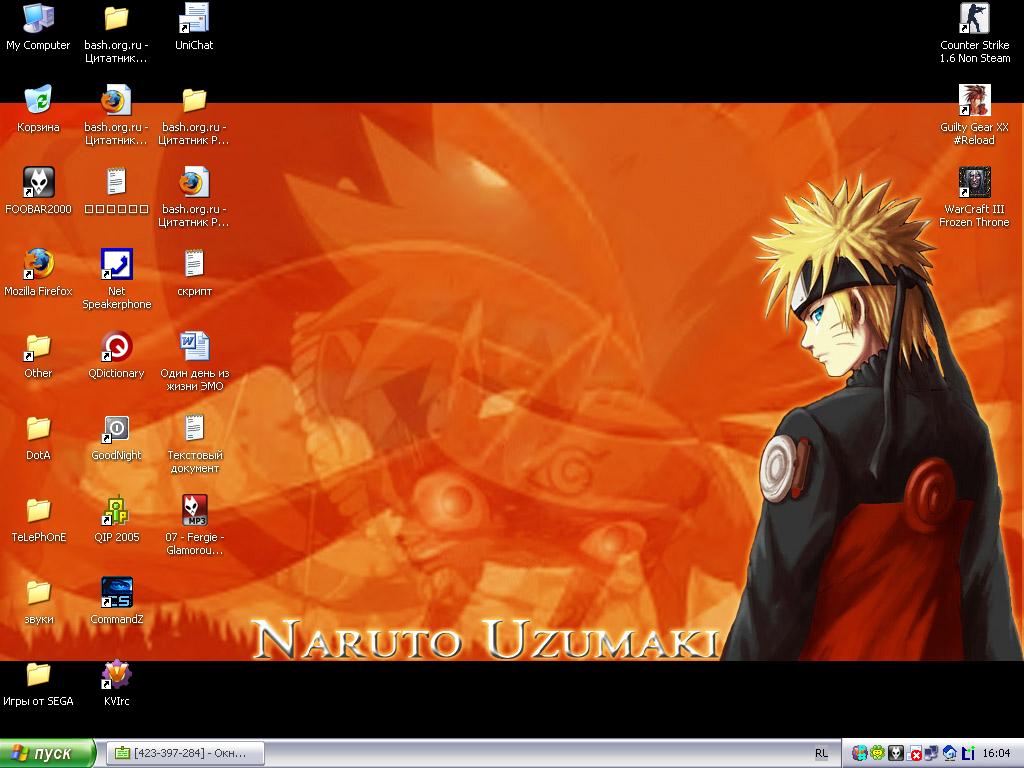The height and width of the screenshot is (768, 1024).
Task: Open the DotA folder
Action: (x=38, y=437)
